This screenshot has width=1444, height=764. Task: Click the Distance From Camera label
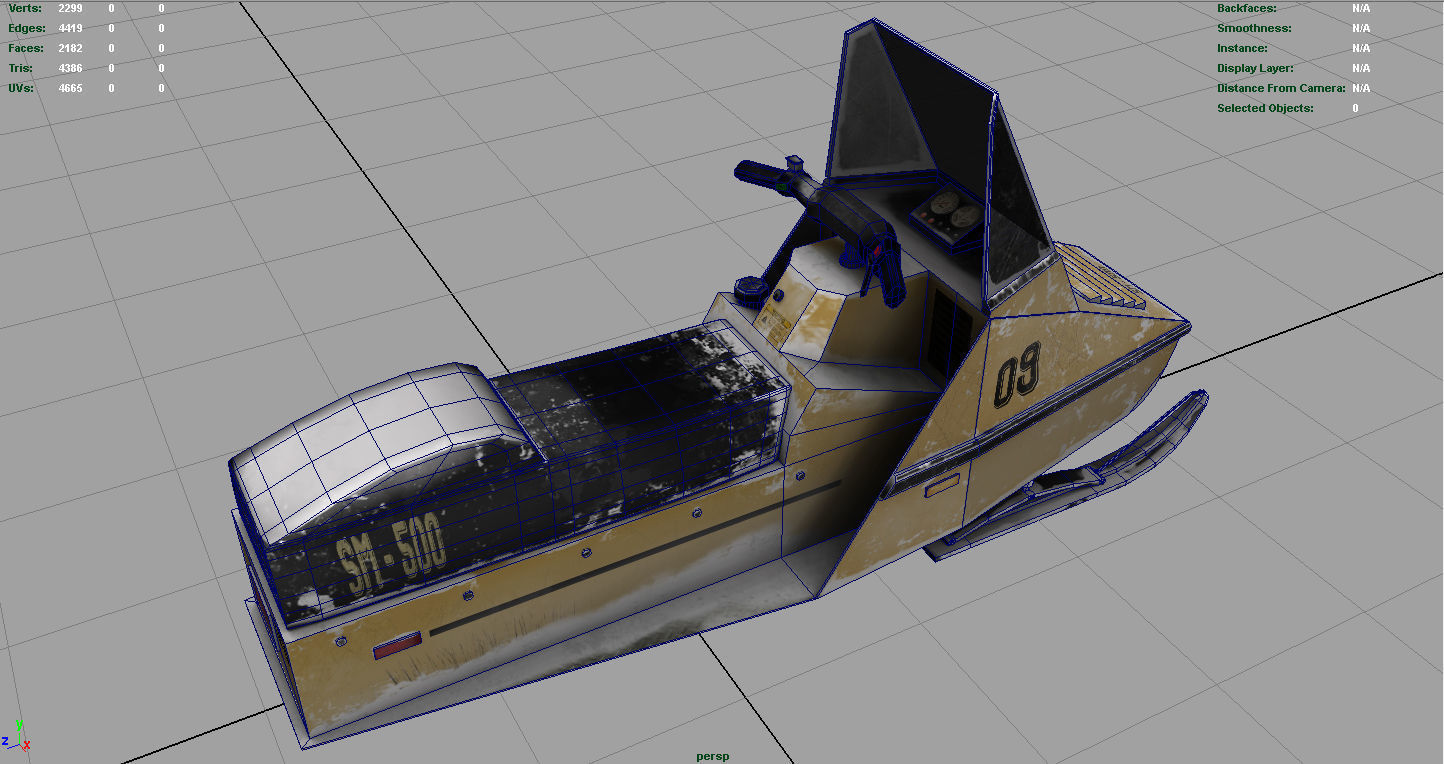(1282, 88)
